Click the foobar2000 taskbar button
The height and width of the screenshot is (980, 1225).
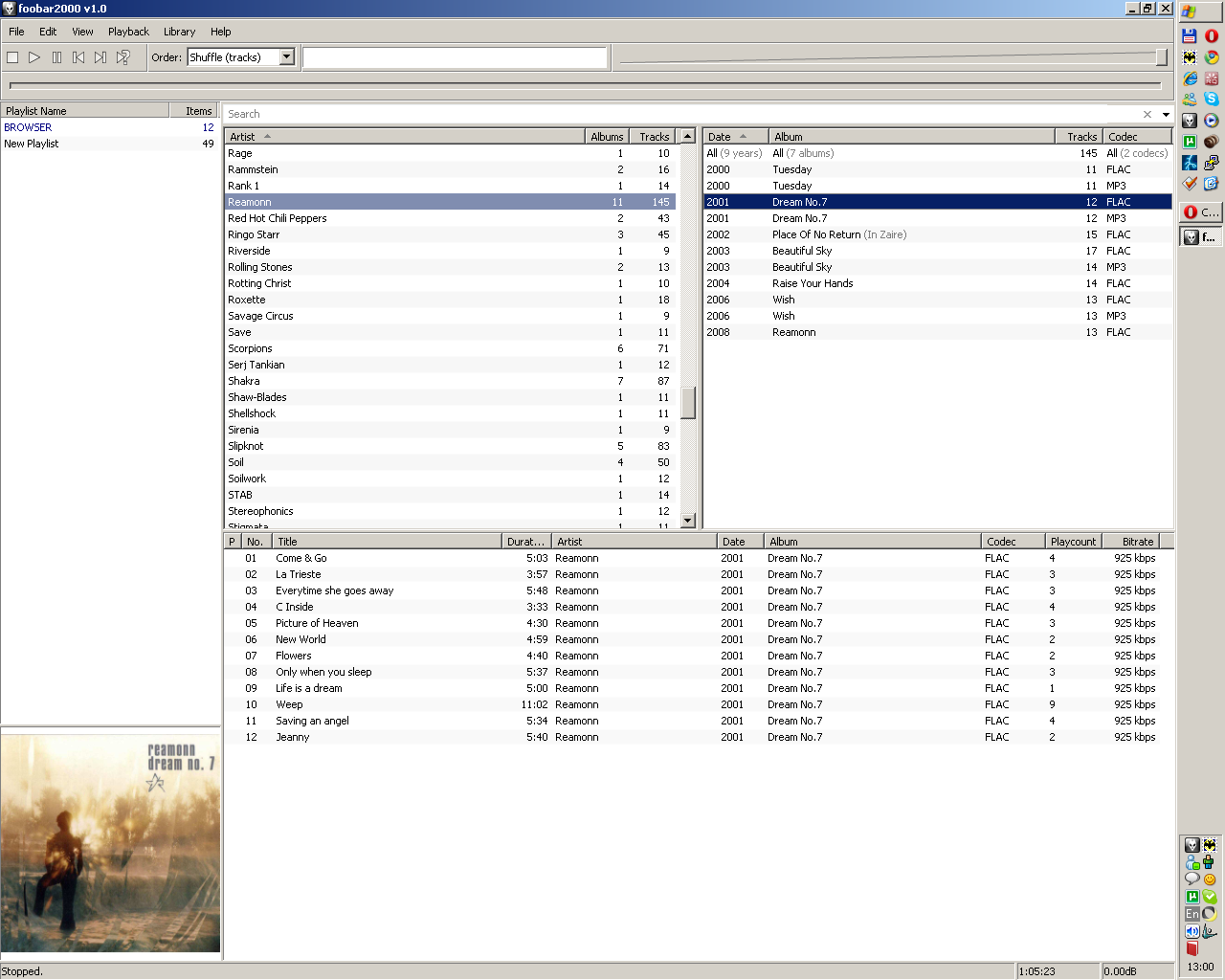tap(1201, 236)
